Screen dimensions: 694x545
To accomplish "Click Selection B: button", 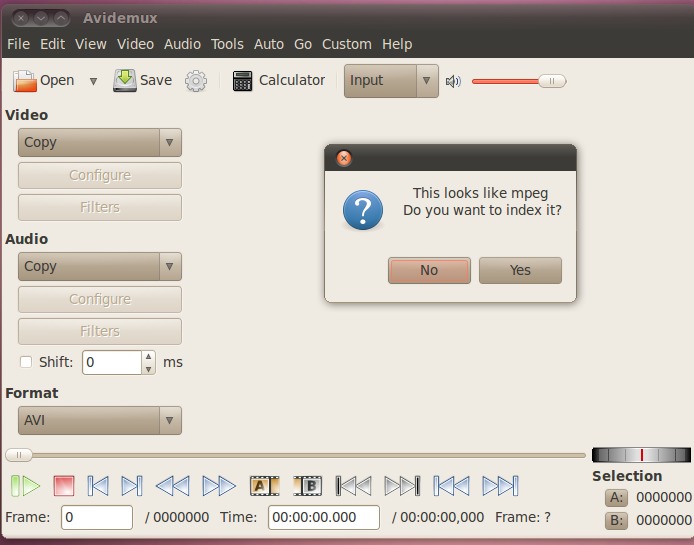I will click(616, 520).
